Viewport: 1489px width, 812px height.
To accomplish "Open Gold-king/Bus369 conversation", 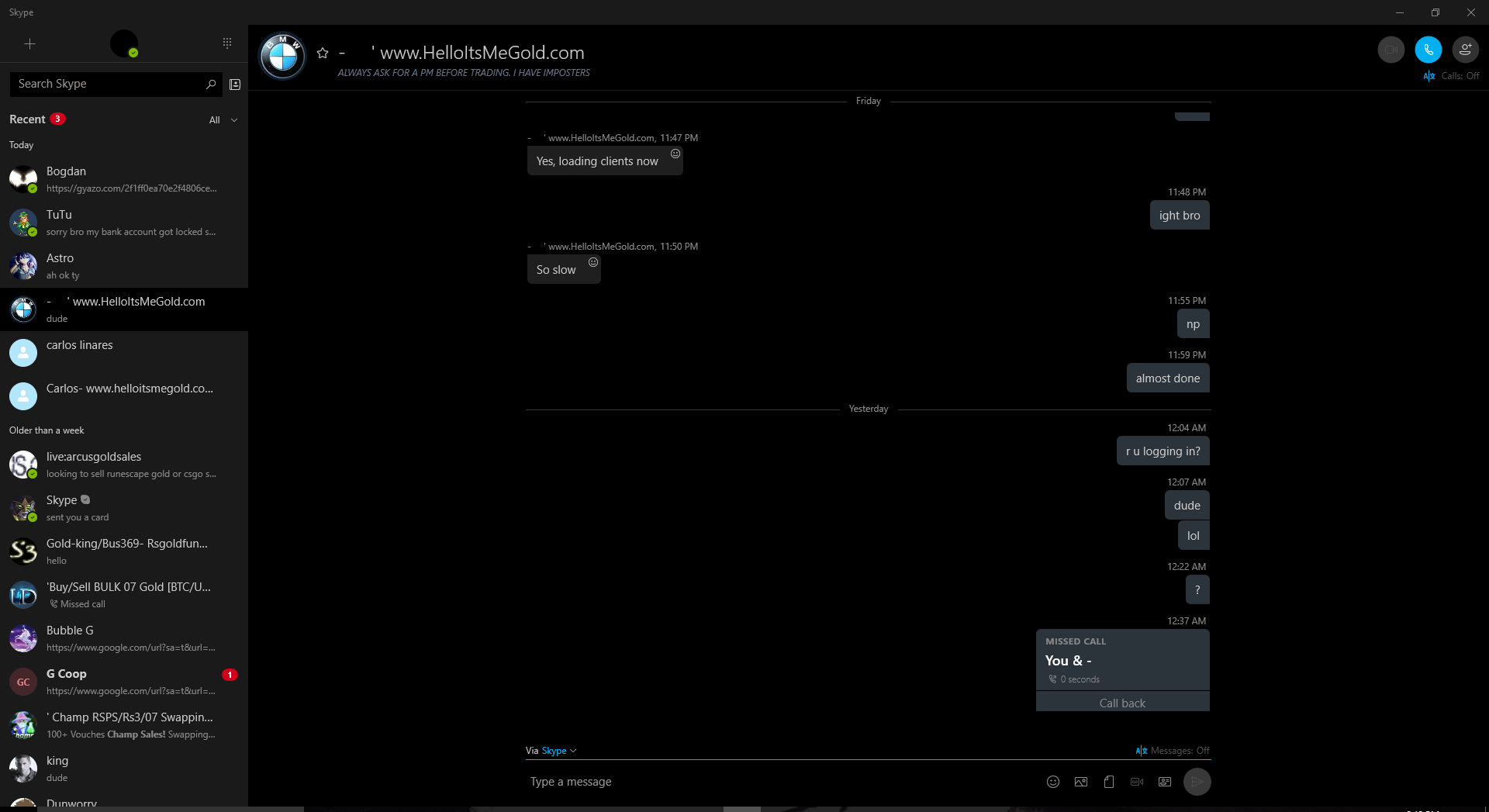I will 124,551.
